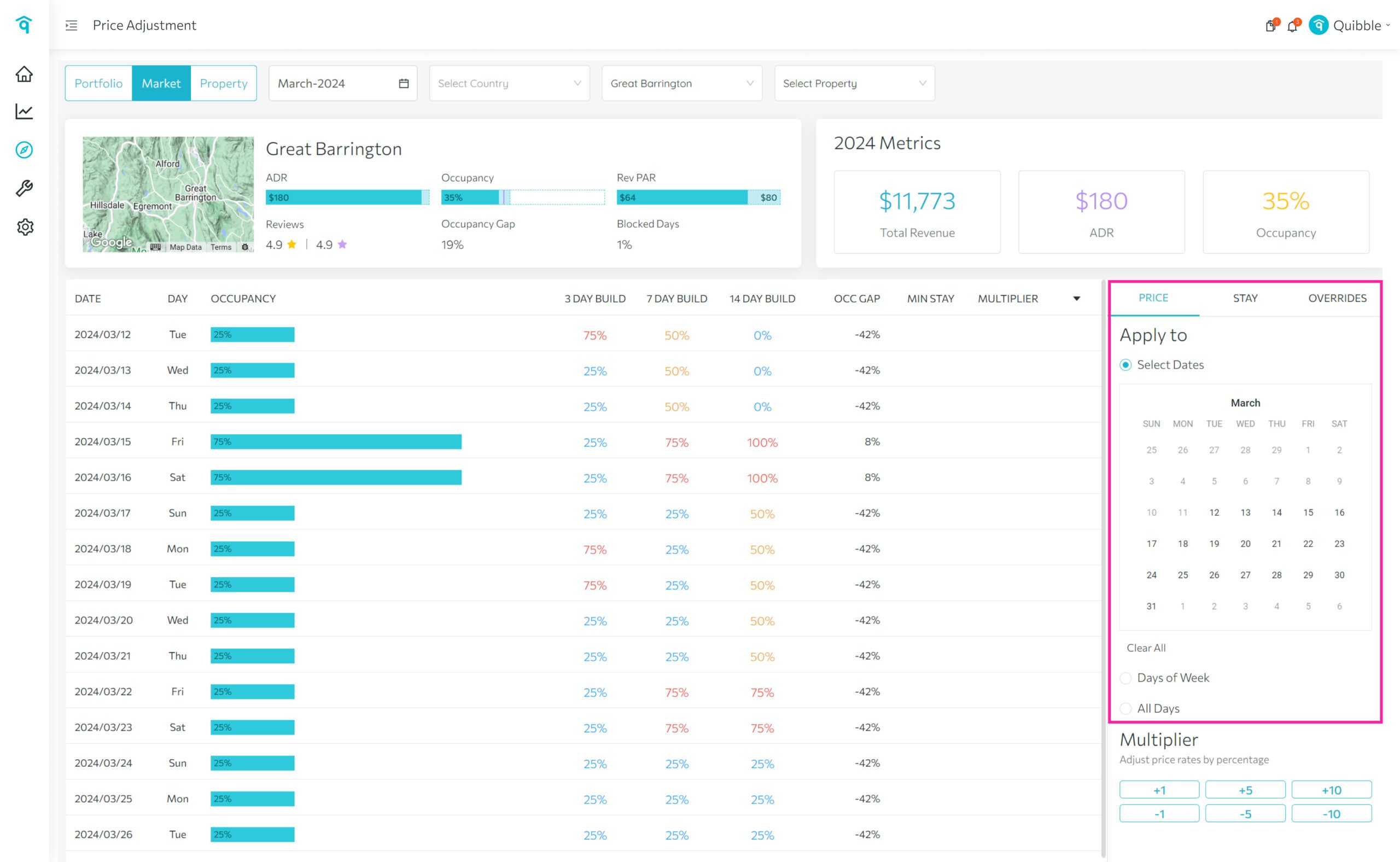The height and width of the screenshot is (862, 1400).
Task: Click the map Terms link
Action: [220, 247]
